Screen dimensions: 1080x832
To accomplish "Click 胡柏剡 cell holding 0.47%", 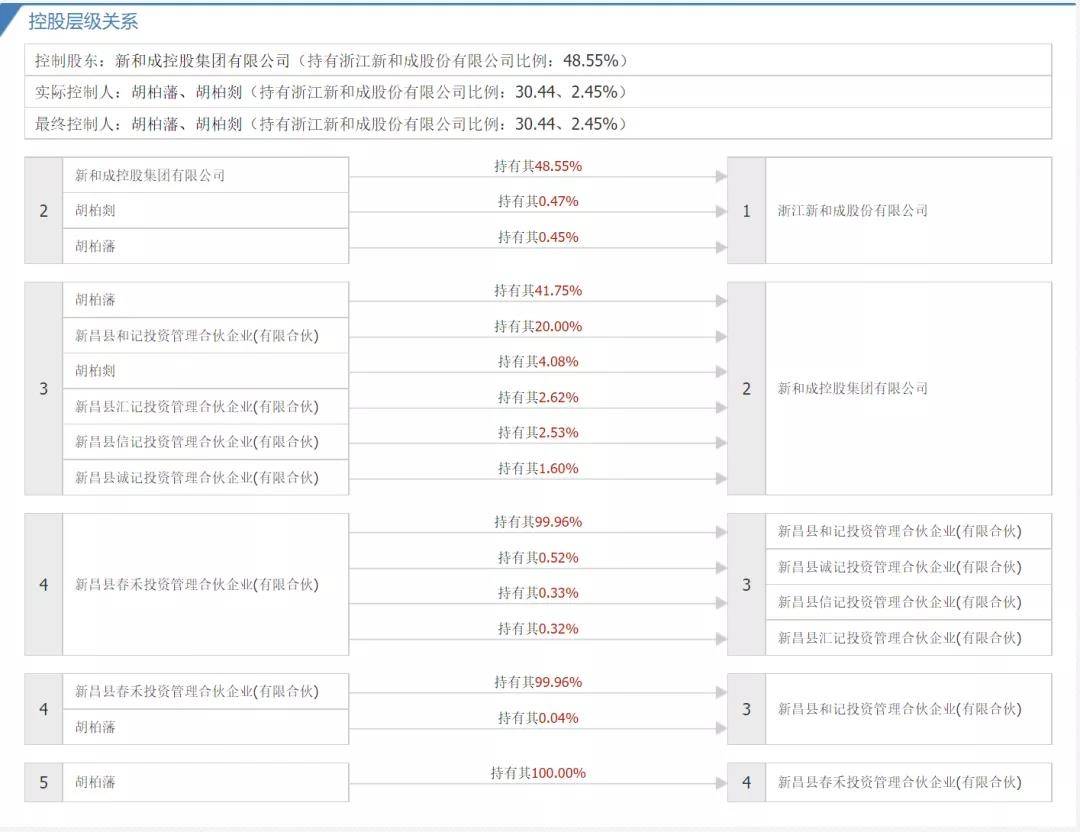I will click(205, 211).
